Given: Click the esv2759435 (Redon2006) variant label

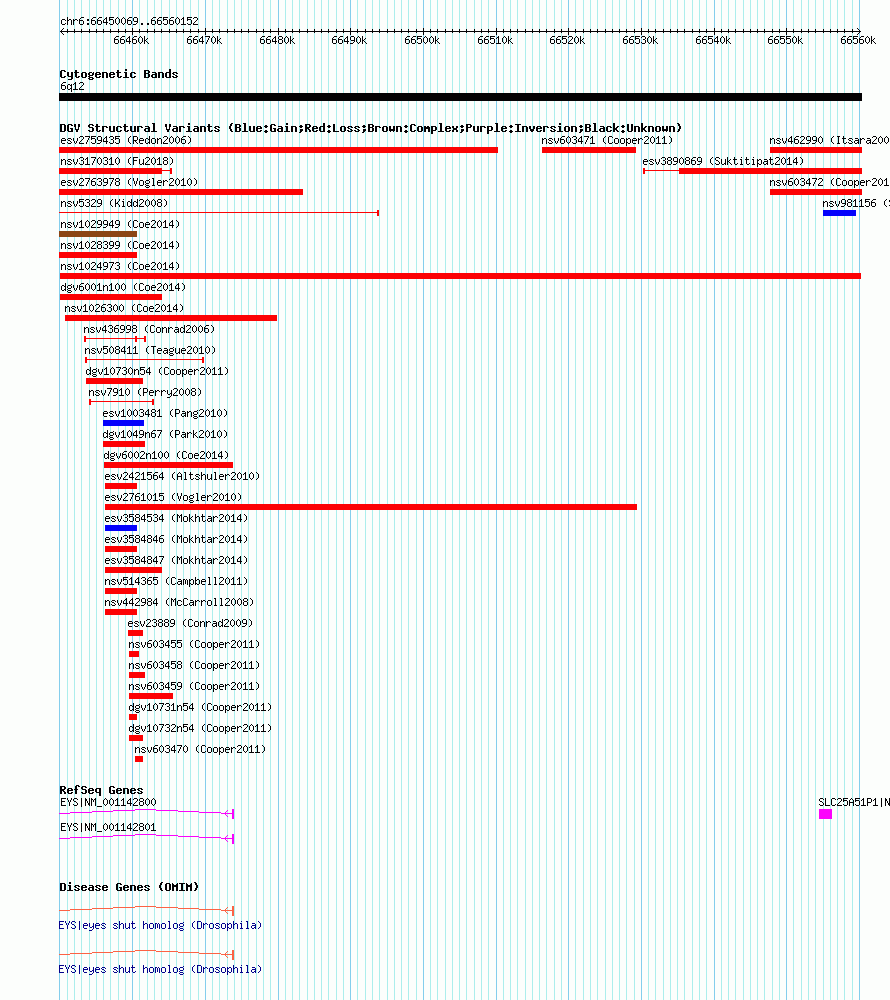Looking at the screenshot, I should click(126, 140).
